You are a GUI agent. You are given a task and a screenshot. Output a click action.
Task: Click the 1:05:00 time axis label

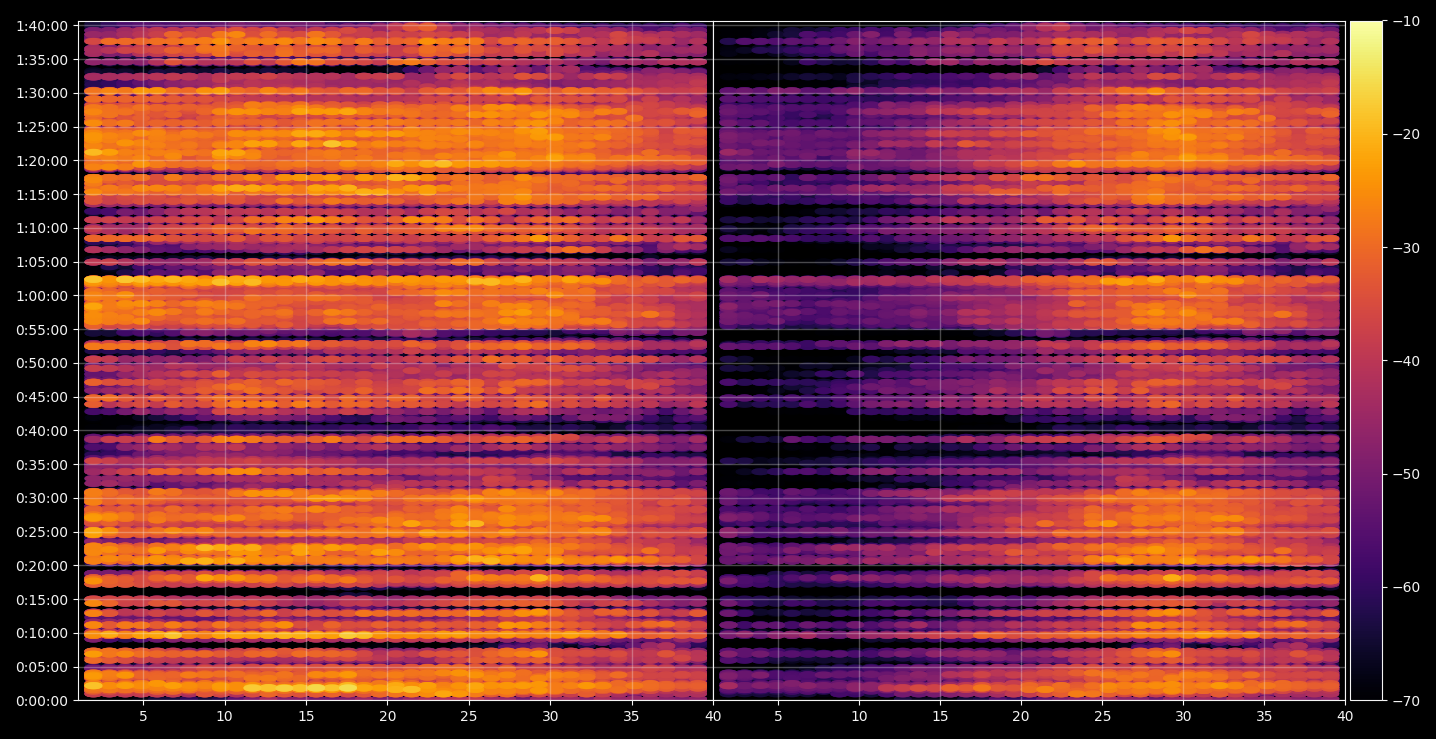[x=43, y=262]
